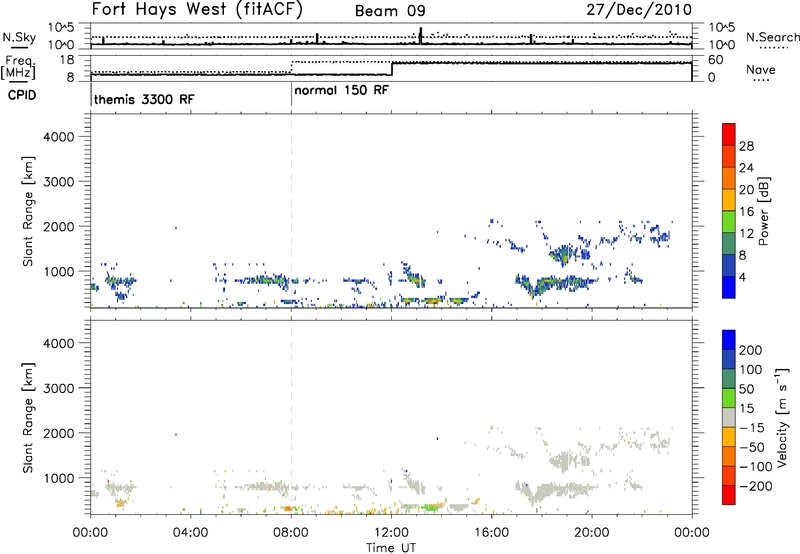This screenshot has width=800, height=554.
Task: Click the "Slant Range [km]" label of power panel
Action: [x=28, y=211]
